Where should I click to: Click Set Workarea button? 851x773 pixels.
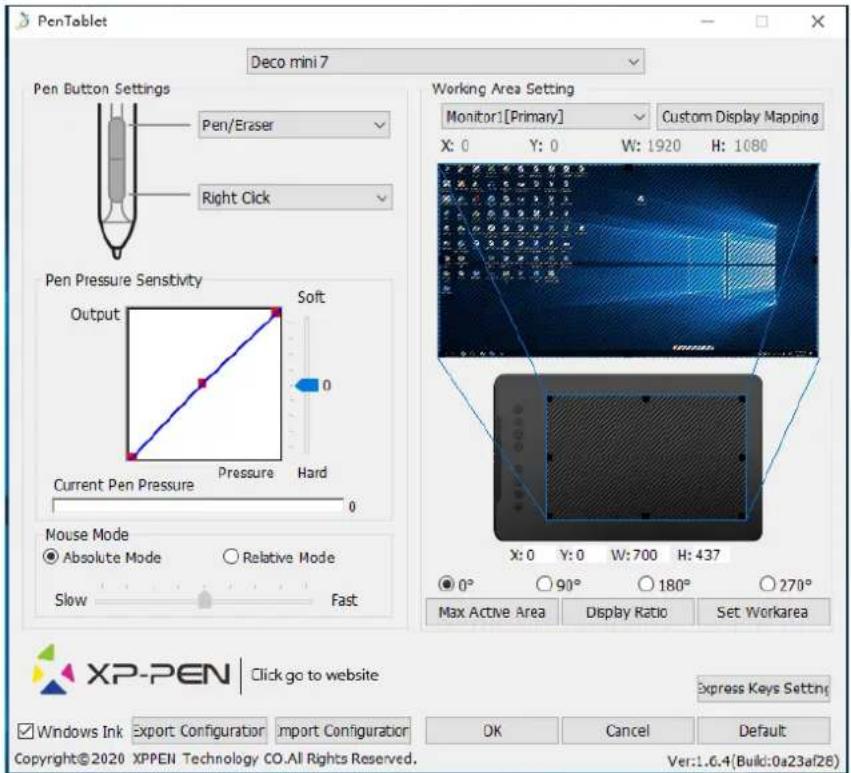763,612
